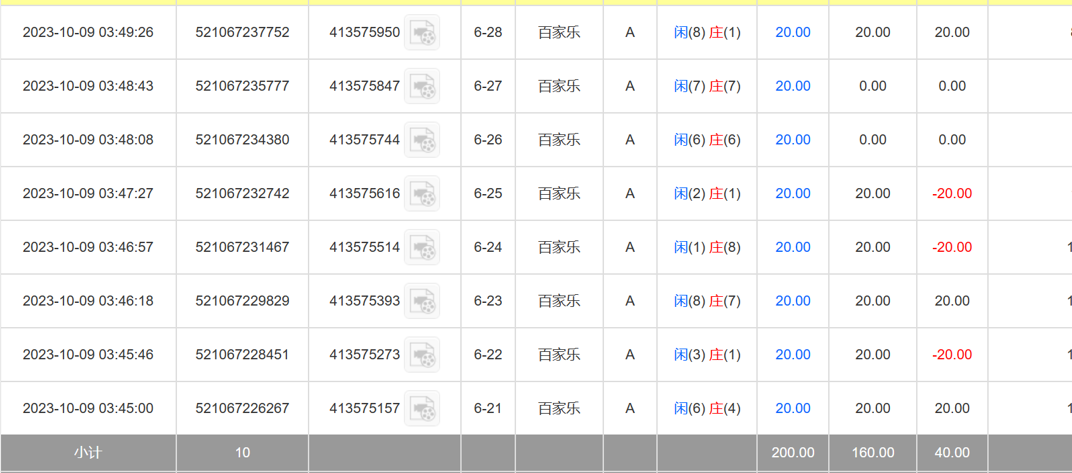1072x473 pixels.
Task: Open video replay icon for record 413575616
Action: tap(422, 193)
